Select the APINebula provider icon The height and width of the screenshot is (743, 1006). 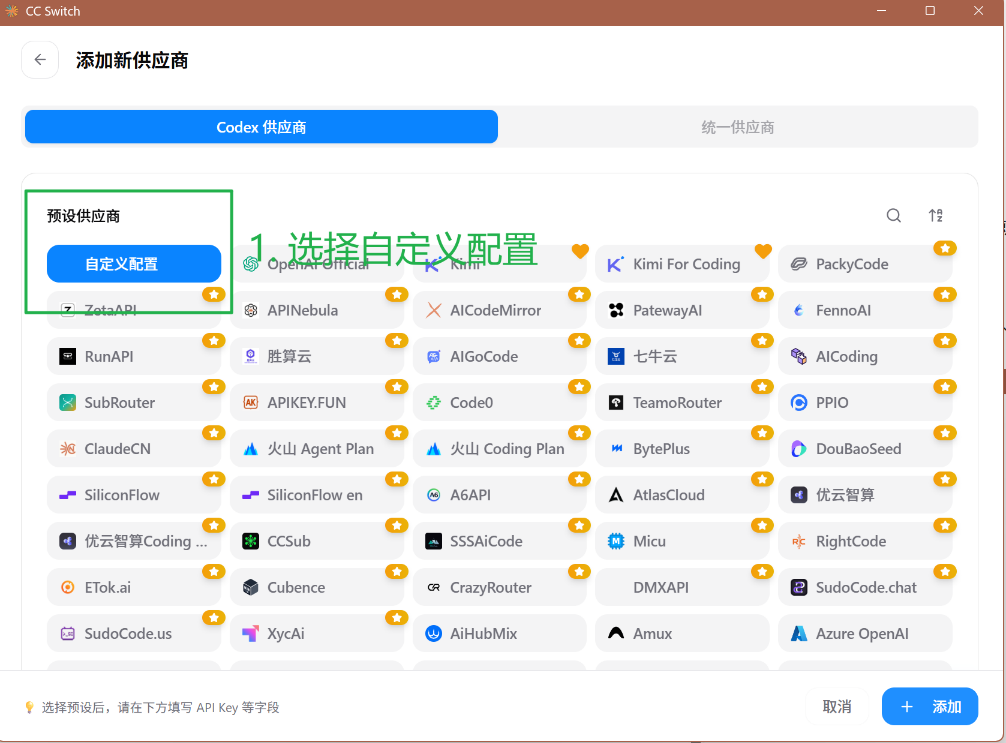[x=251, y=311]
